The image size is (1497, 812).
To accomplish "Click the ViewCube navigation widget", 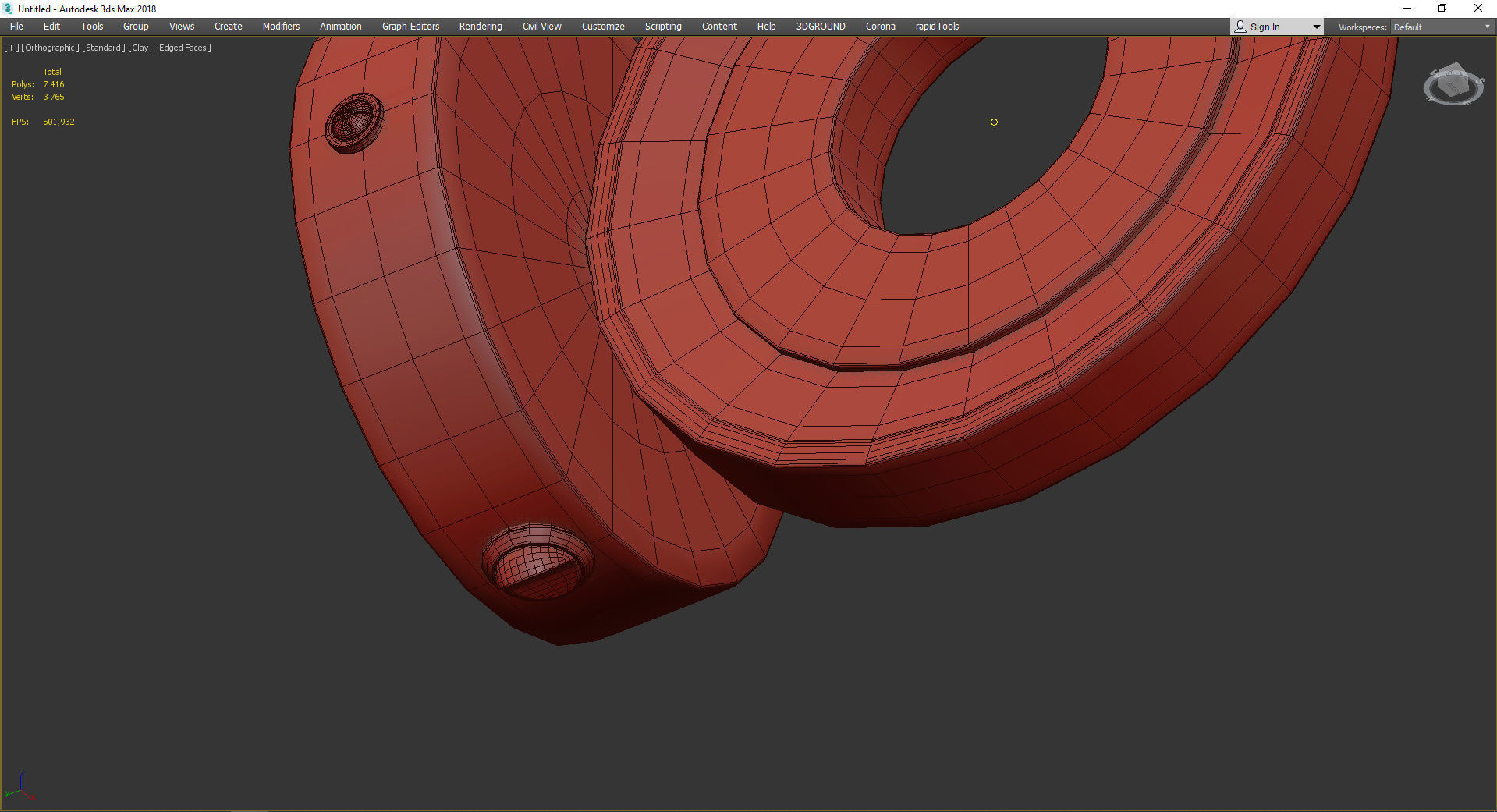I will click(x=1453, y=84).
